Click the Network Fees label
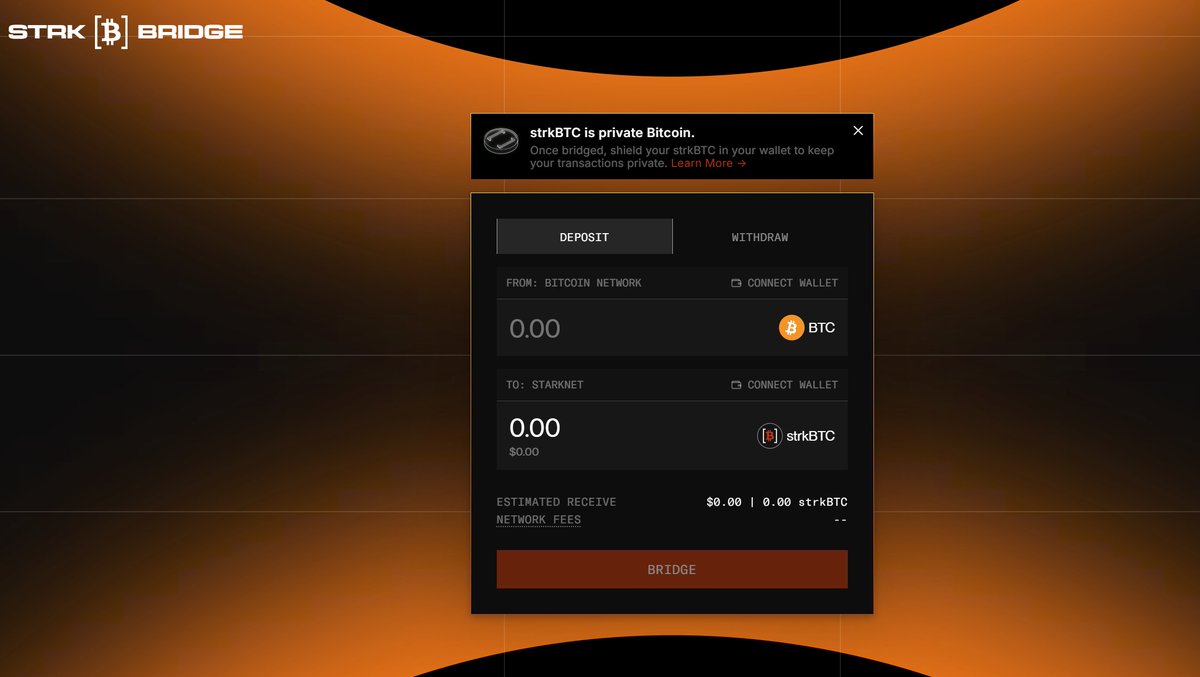Screen dimensions: 1200x677 (539, 520)
